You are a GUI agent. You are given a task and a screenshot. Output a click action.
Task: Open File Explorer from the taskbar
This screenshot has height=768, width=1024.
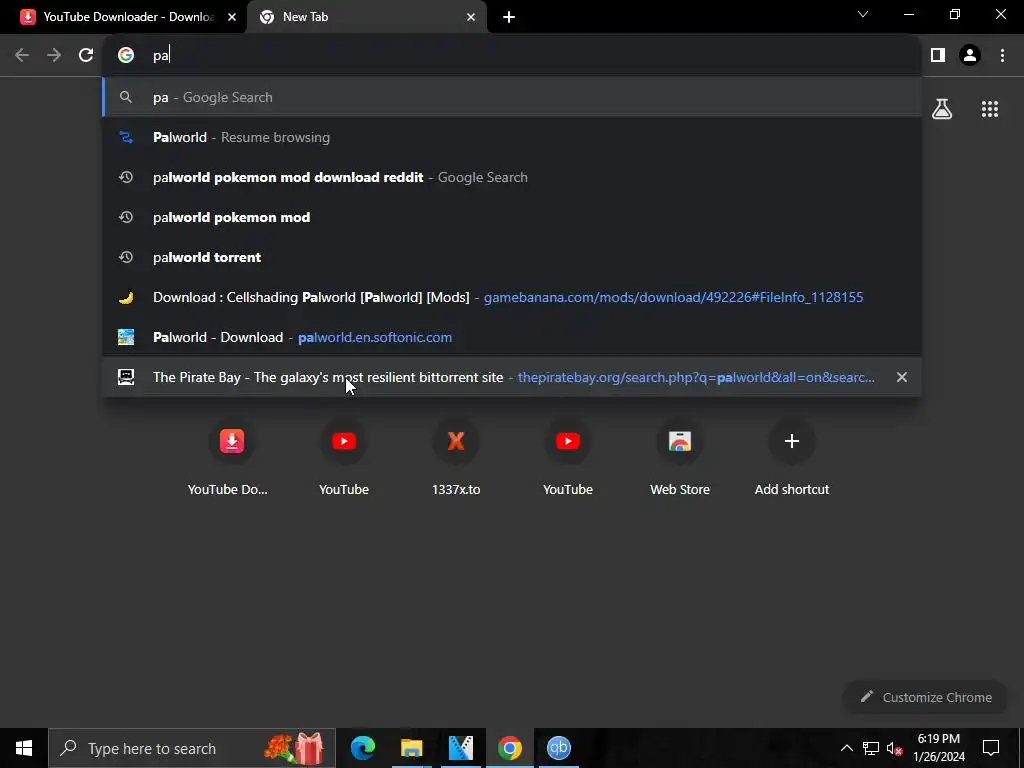pyautogui.click(x=411, y=748)
